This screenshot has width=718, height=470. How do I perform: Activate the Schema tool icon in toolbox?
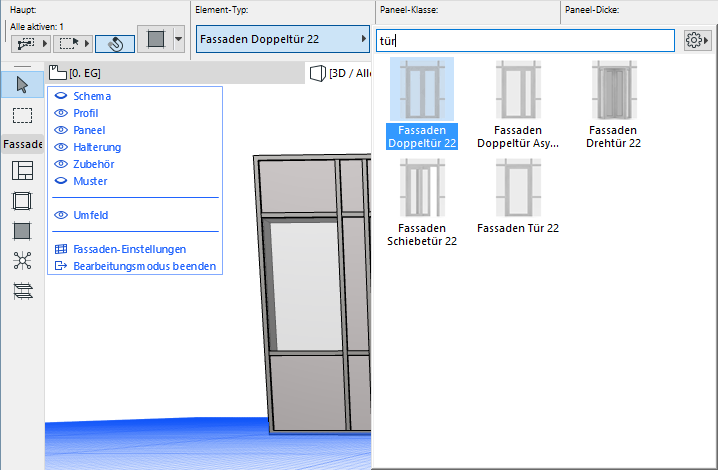pos(22,170)
